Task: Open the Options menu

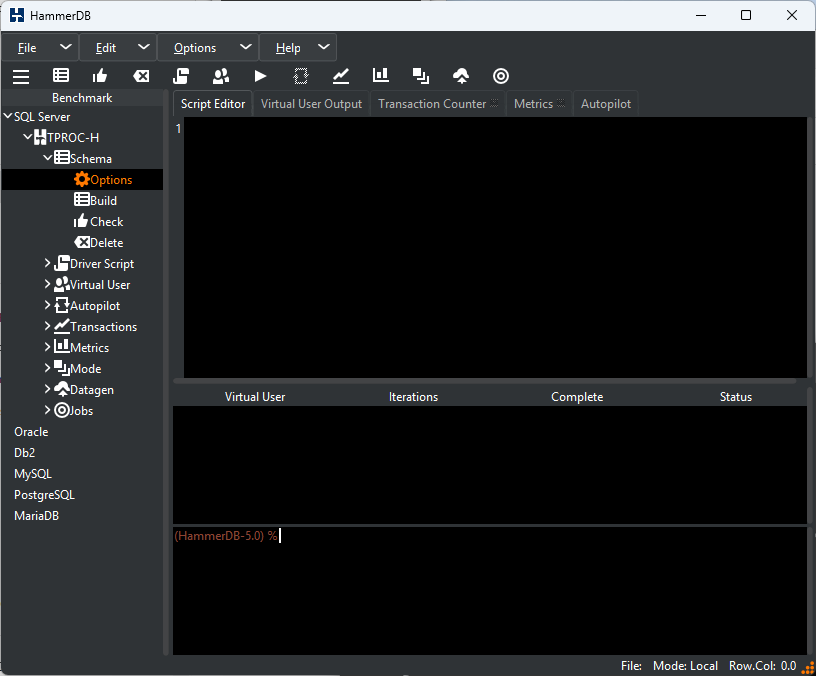Action: click(208, 48)
